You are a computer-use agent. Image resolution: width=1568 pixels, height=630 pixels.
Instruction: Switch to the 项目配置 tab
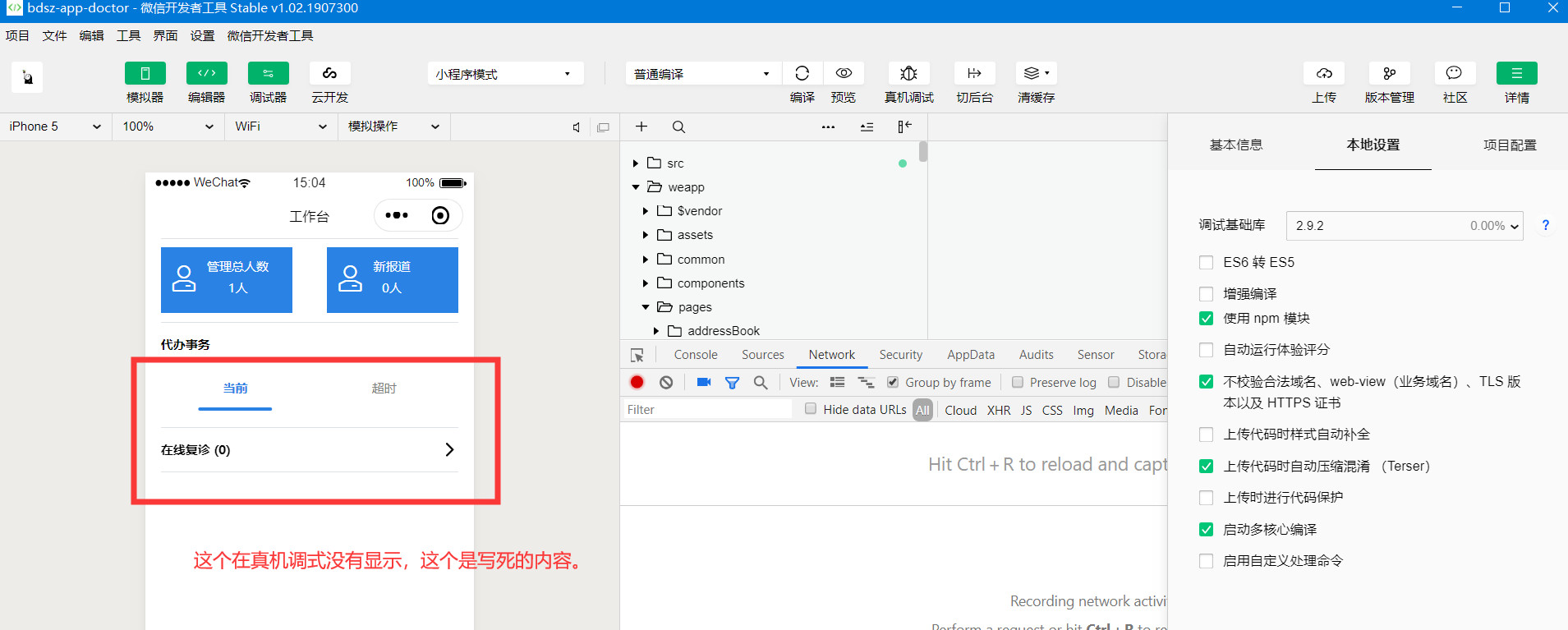(x=1510, y=145)
